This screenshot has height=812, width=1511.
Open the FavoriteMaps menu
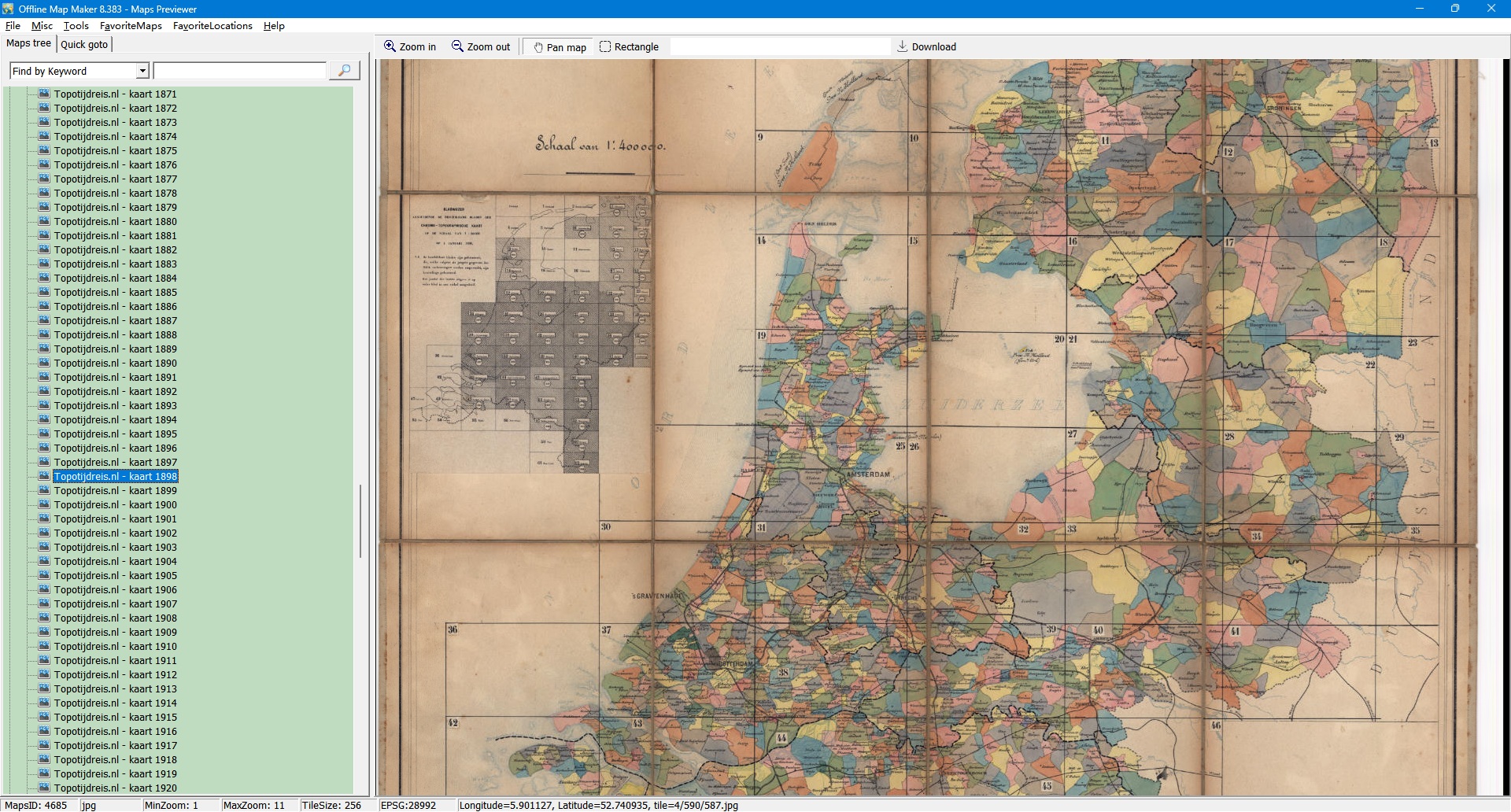coord(131,26)
